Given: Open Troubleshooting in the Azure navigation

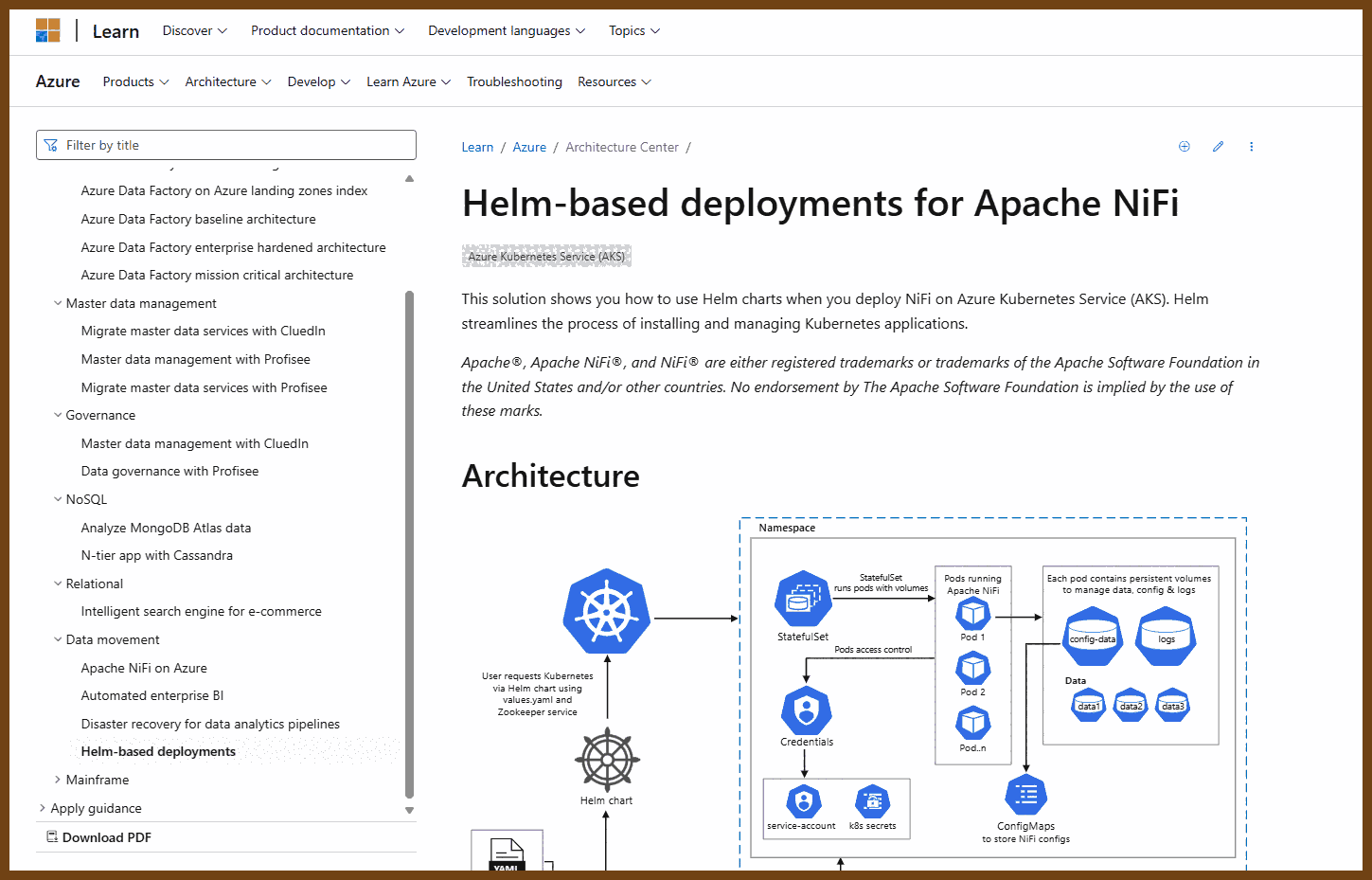Looking at the screenshot, I should [x=514, y=81].
